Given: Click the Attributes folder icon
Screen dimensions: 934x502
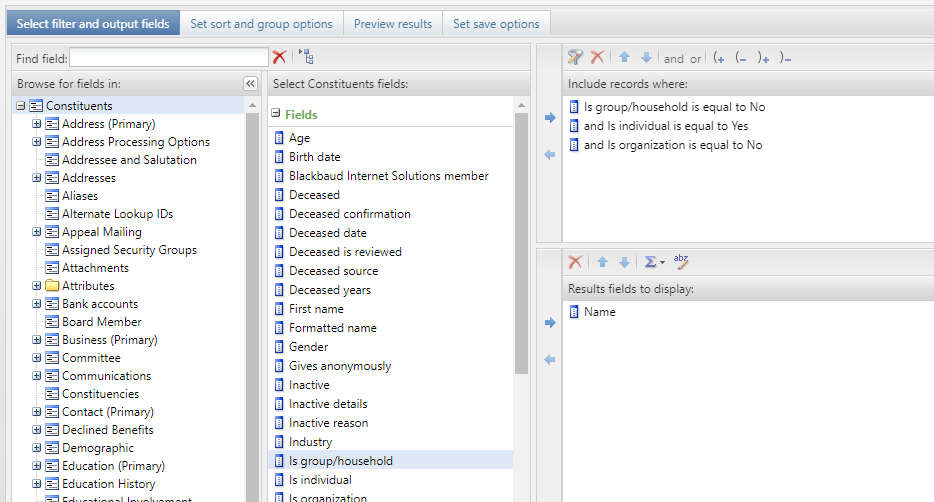Looking at the screenshot, I should point(52,285).
